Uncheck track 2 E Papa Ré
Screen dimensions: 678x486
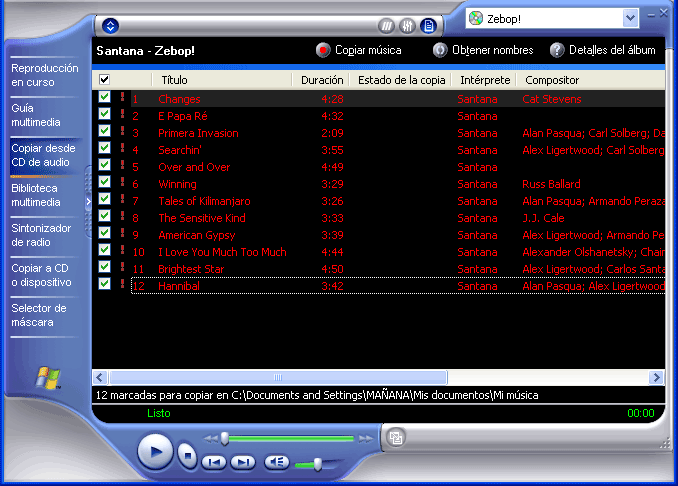(x=104, y=114)
